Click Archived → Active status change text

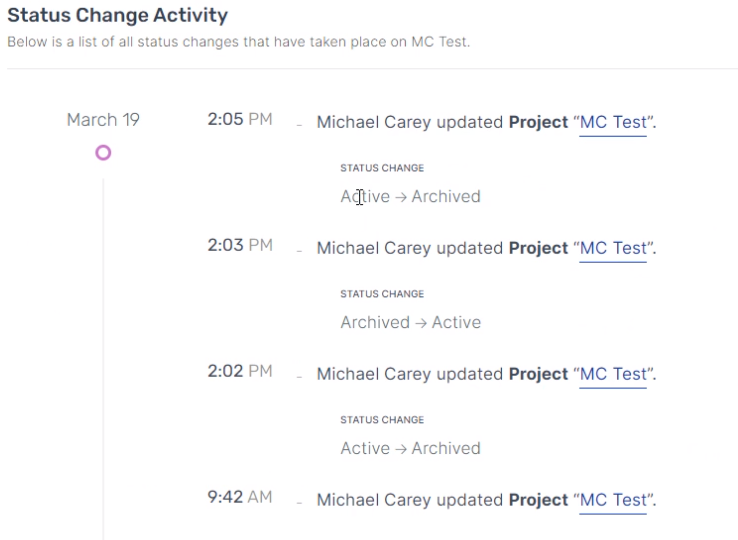(410, 323)
